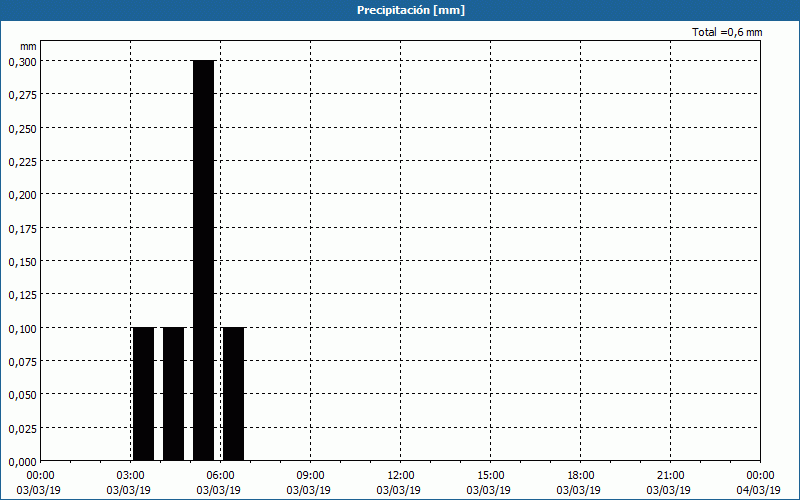The width and height of the screenshot is (800, 500).
Task: Click the 0,300 y-axis label
Action: click(x=22, y=61)
